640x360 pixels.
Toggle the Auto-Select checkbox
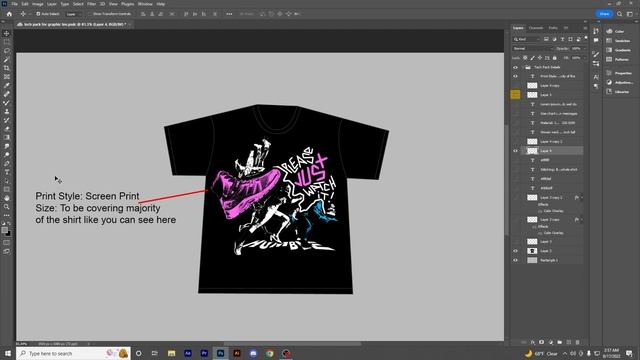coord(38,14)
